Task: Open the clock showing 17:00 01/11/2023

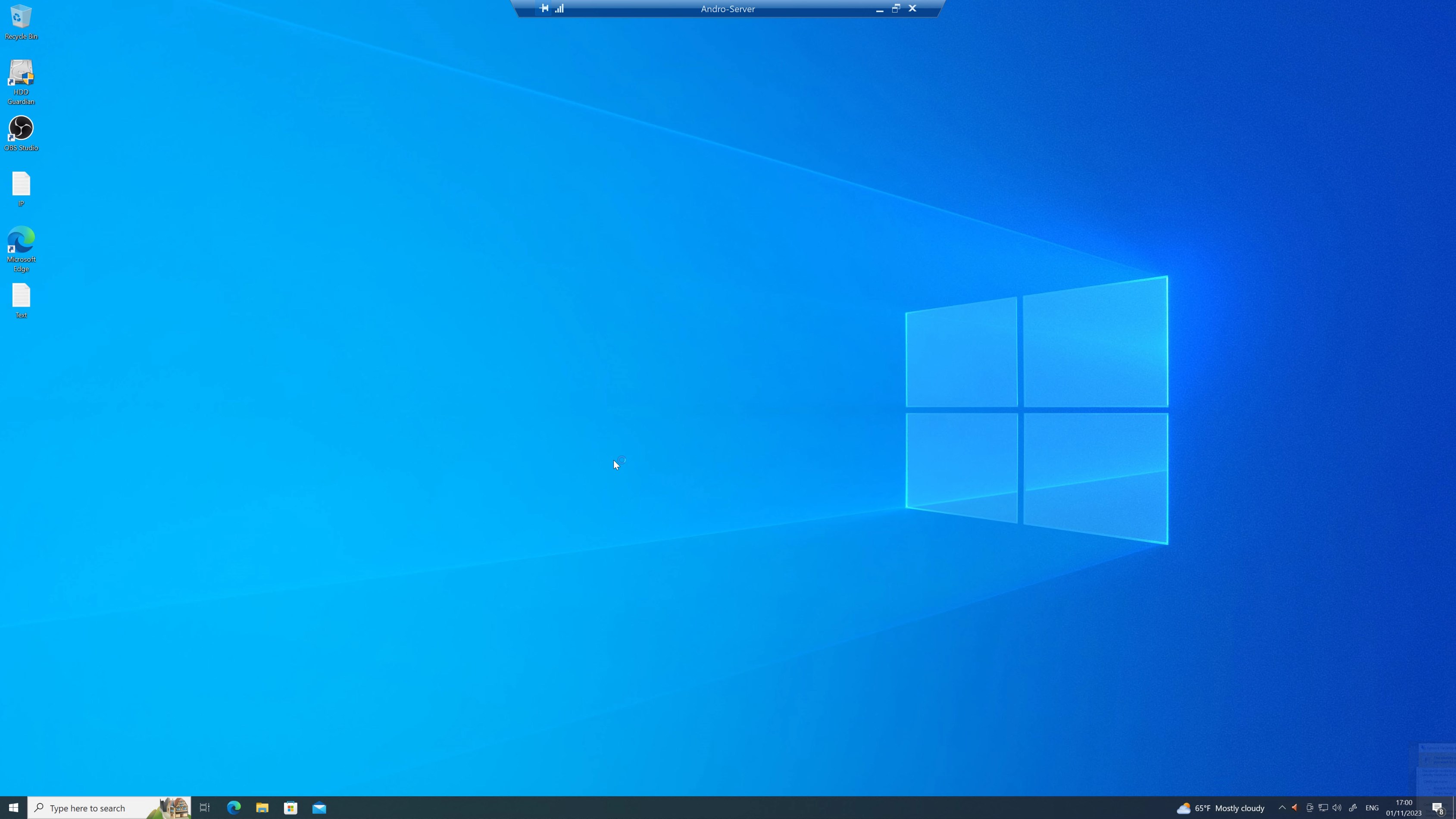Action: coord(1403,808)
